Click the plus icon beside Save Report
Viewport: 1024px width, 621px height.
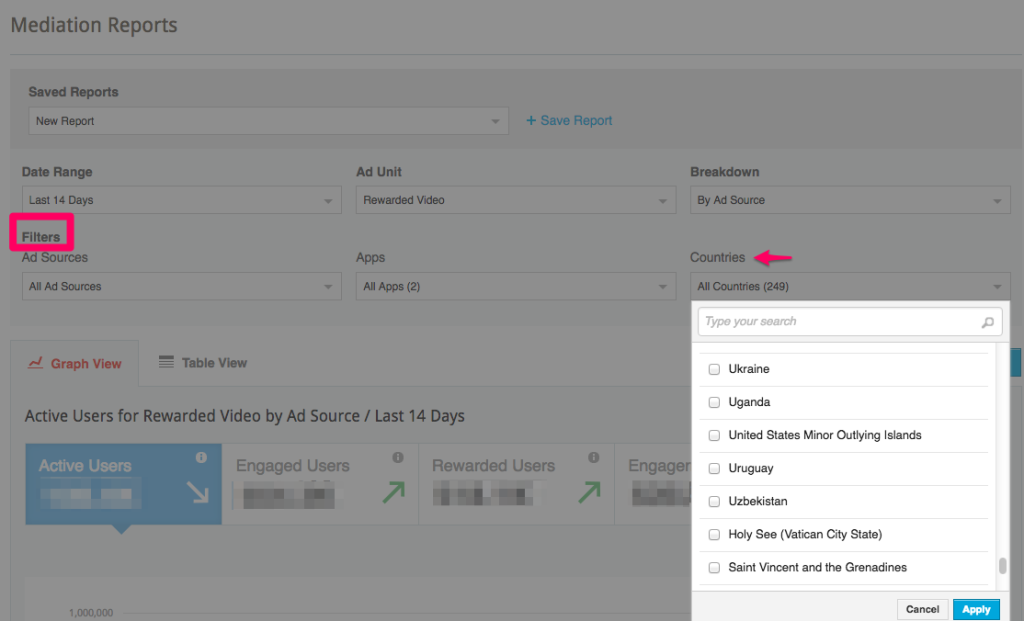click(x=531, y=121)
